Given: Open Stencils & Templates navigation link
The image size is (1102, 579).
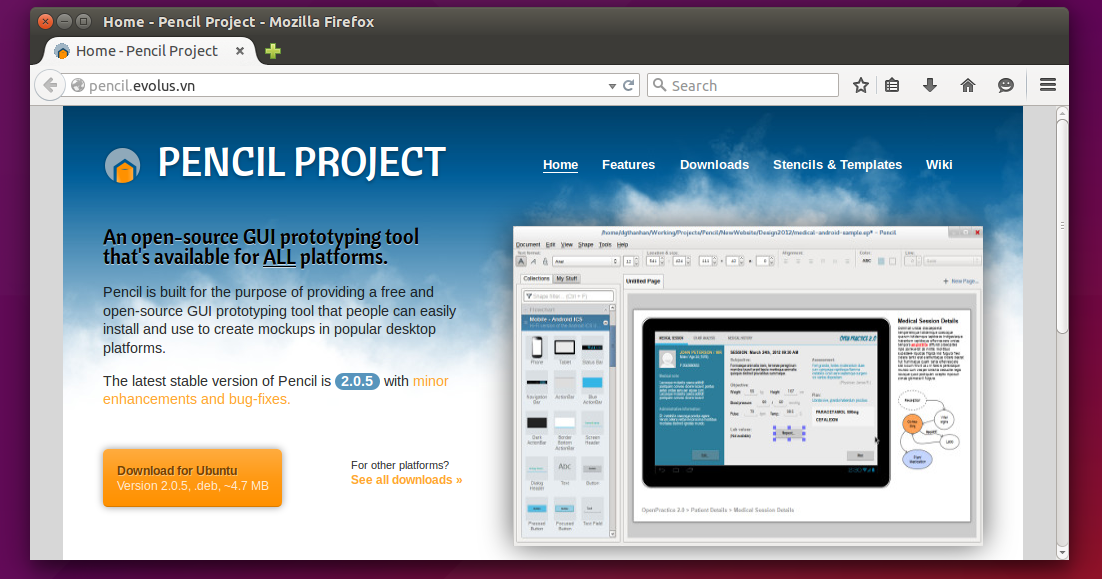Looking at the screenshot, I should point(837,164).
